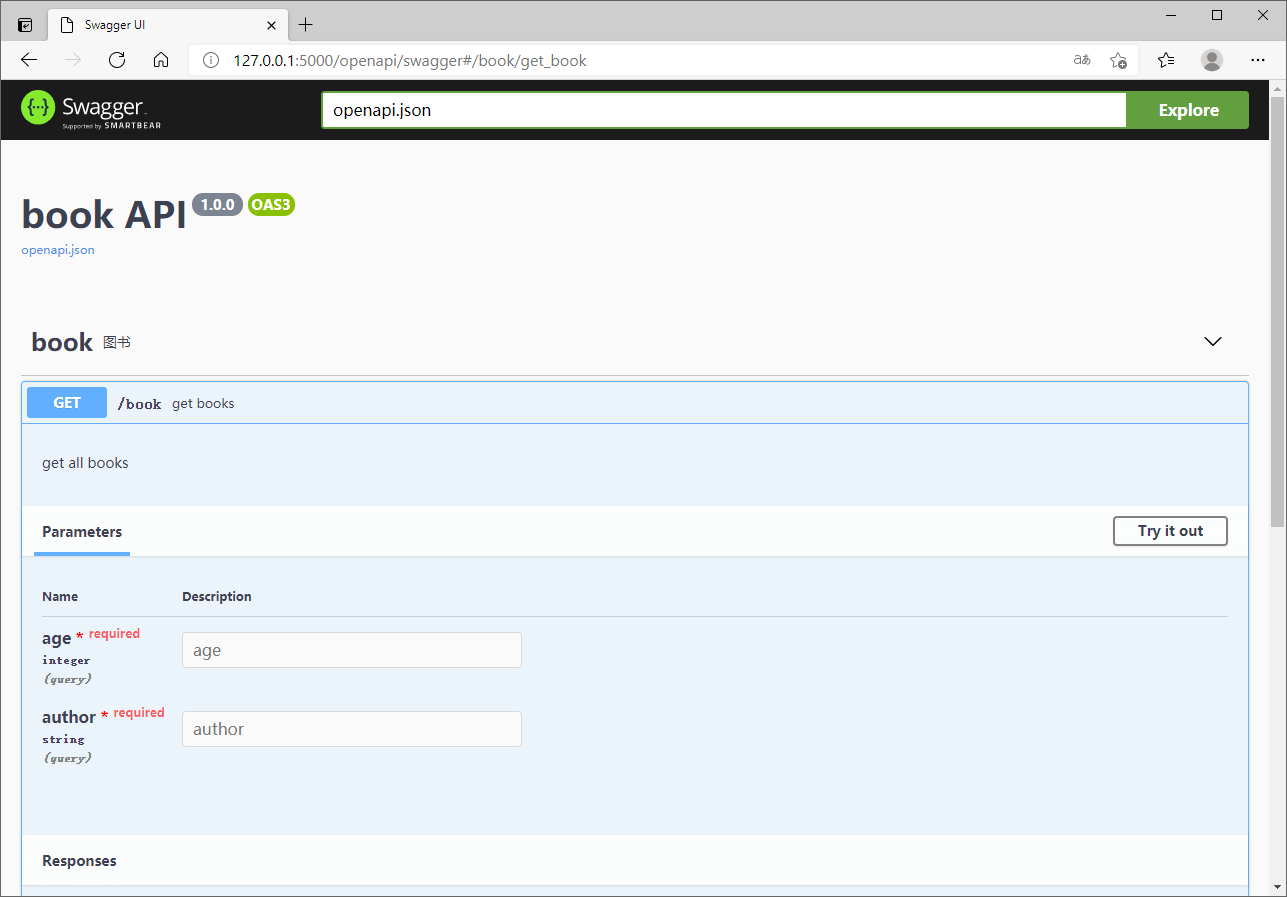Click inside the age input field
1287x897 pixels.
pos(351,649)
